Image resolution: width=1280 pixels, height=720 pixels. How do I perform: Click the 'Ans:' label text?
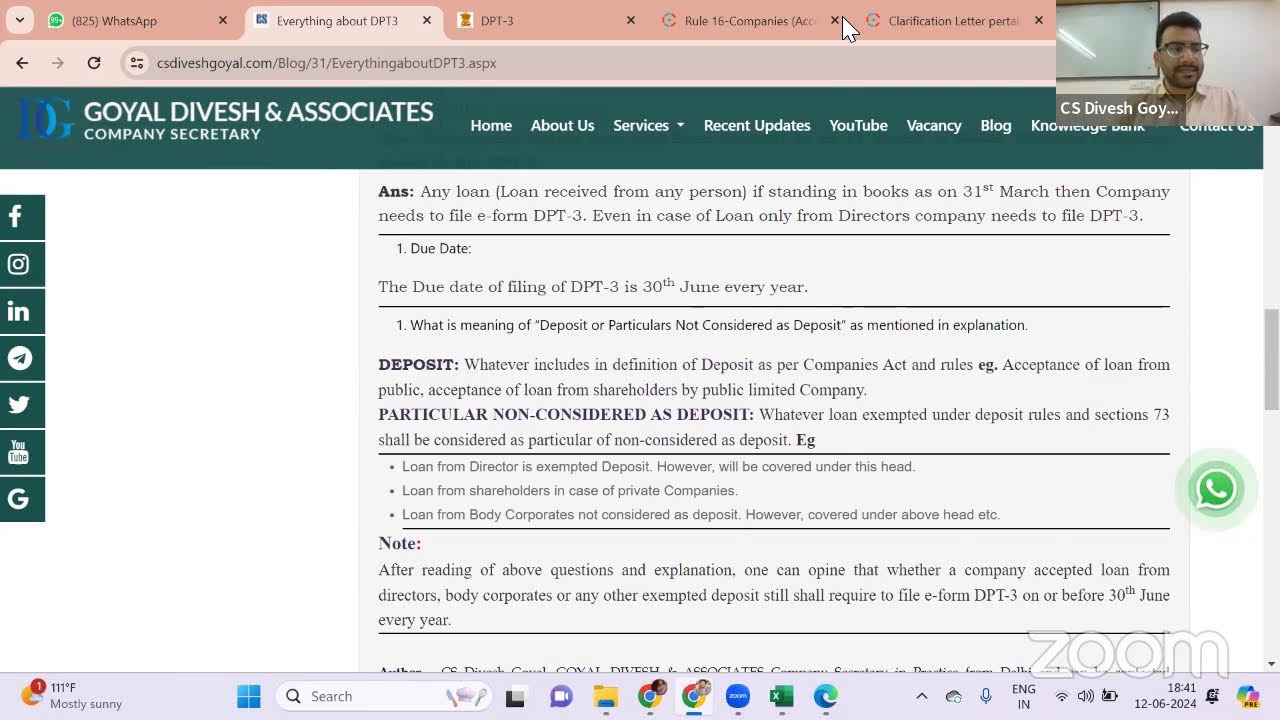[396, 191]
